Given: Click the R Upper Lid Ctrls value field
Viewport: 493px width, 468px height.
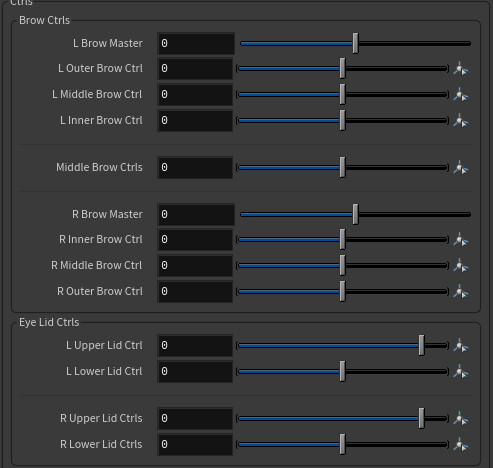Looking at the screenshot, I should [x=195, y=418].
